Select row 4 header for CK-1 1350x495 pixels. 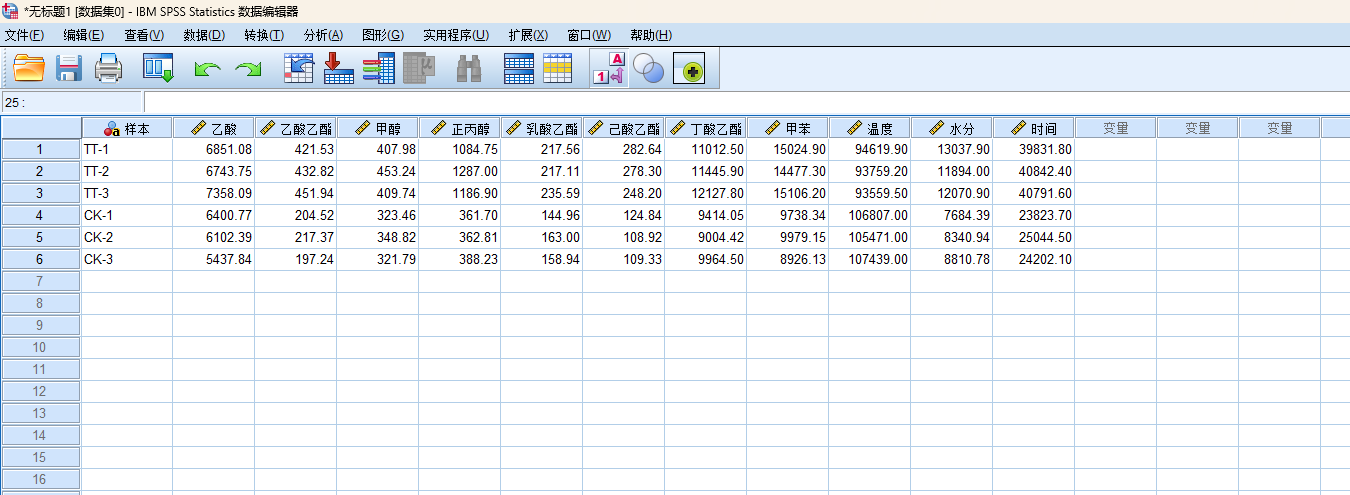[40, 215]
